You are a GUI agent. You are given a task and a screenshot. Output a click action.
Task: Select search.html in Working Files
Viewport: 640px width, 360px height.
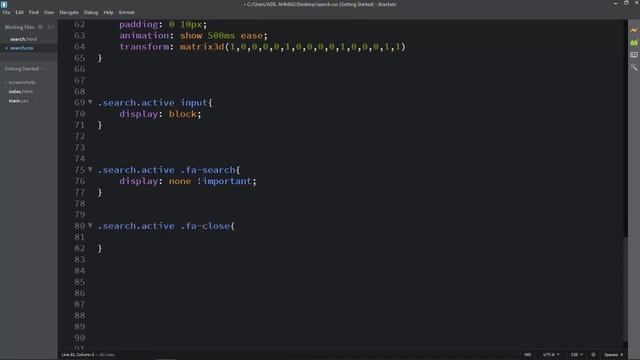tap(23, 39)
